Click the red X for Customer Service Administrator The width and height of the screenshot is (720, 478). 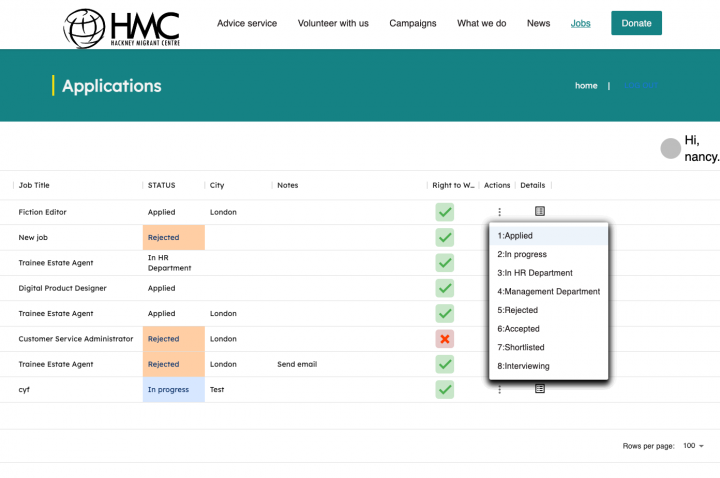445,339
